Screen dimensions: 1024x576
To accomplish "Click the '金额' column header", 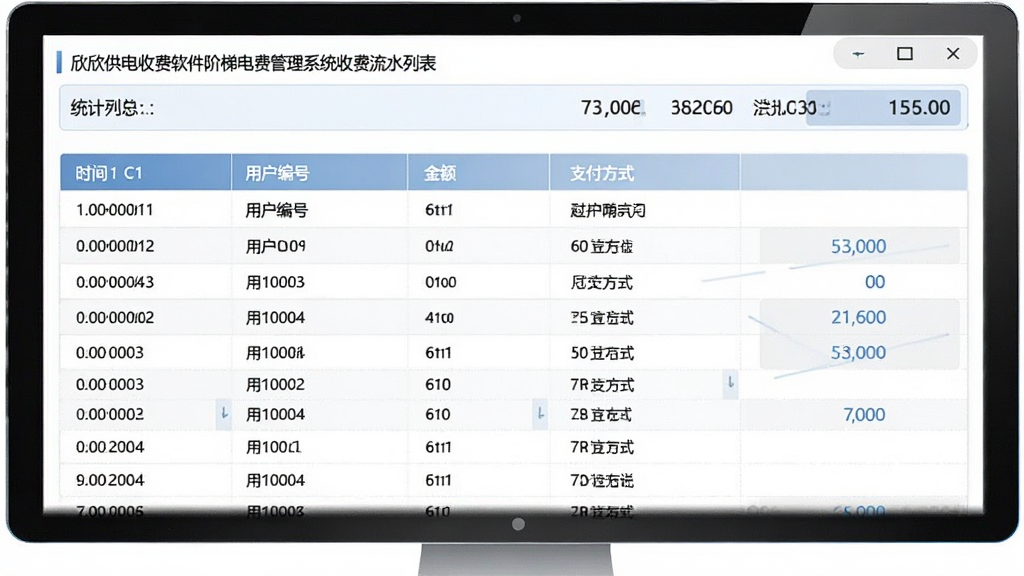I will pyautogui.click(x=479, y=173).
